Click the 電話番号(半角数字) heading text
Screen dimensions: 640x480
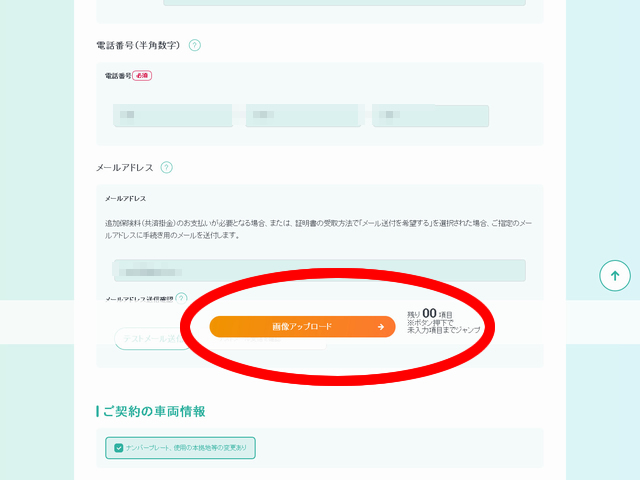(x=138, y=45)
